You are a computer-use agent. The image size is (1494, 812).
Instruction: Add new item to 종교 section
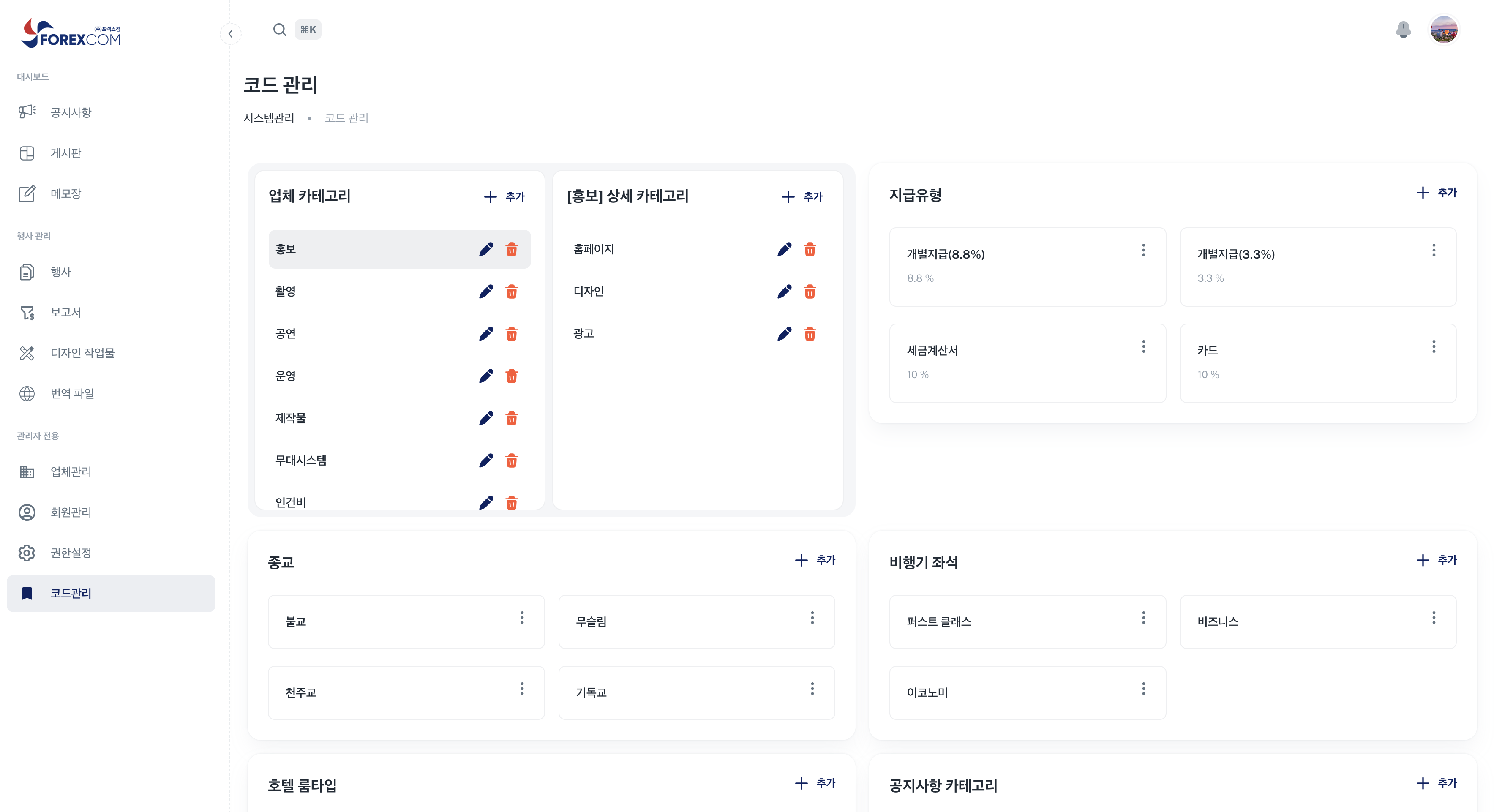point(815,560)
